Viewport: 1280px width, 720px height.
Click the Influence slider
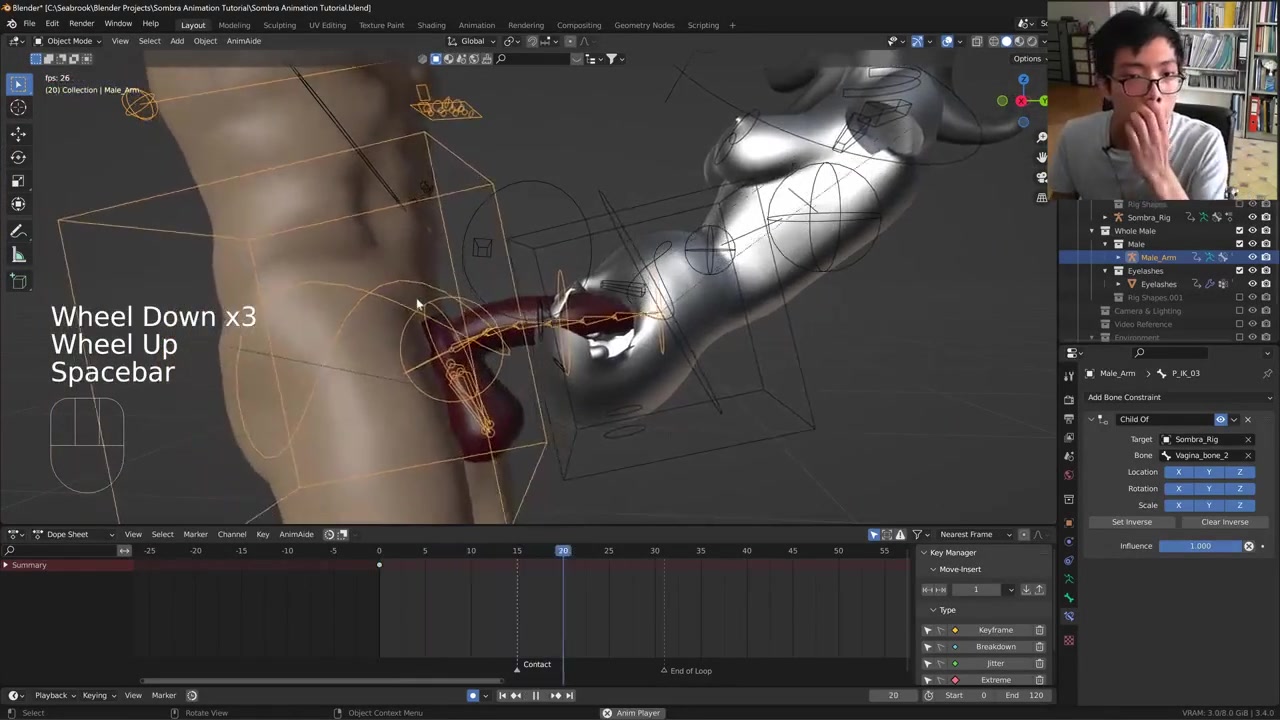(x=1200, y=546)
